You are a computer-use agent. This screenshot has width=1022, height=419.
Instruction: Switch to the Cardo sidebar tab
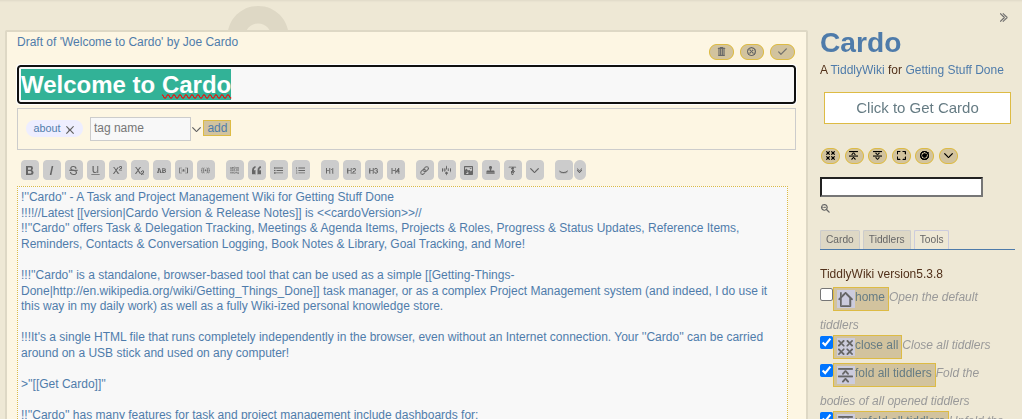[840, 239]
